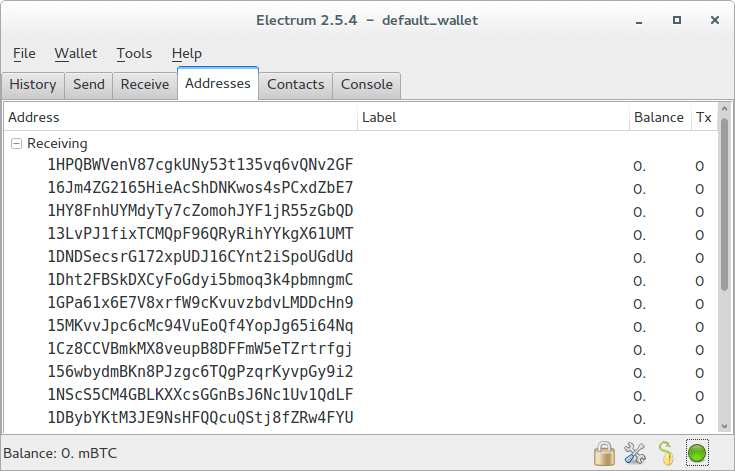Open the File menu
This screenshot has height=471, width=735.
[24, 54]
